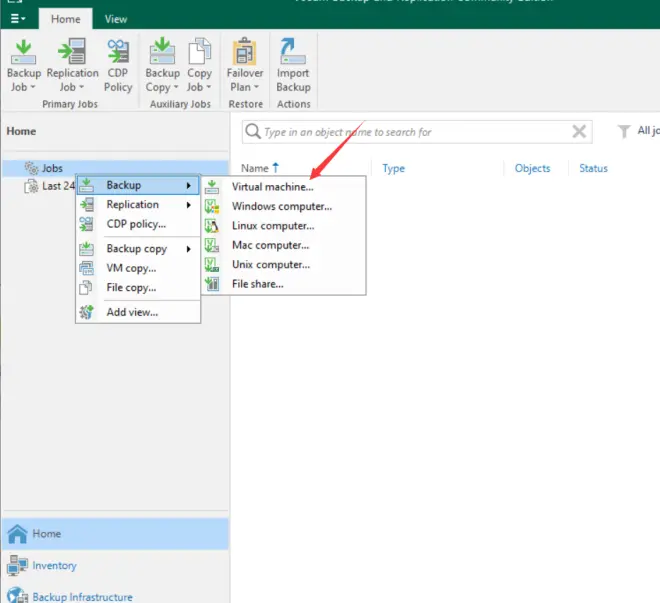Clear the search box with X
660x603 pixels.
[579, 131]
